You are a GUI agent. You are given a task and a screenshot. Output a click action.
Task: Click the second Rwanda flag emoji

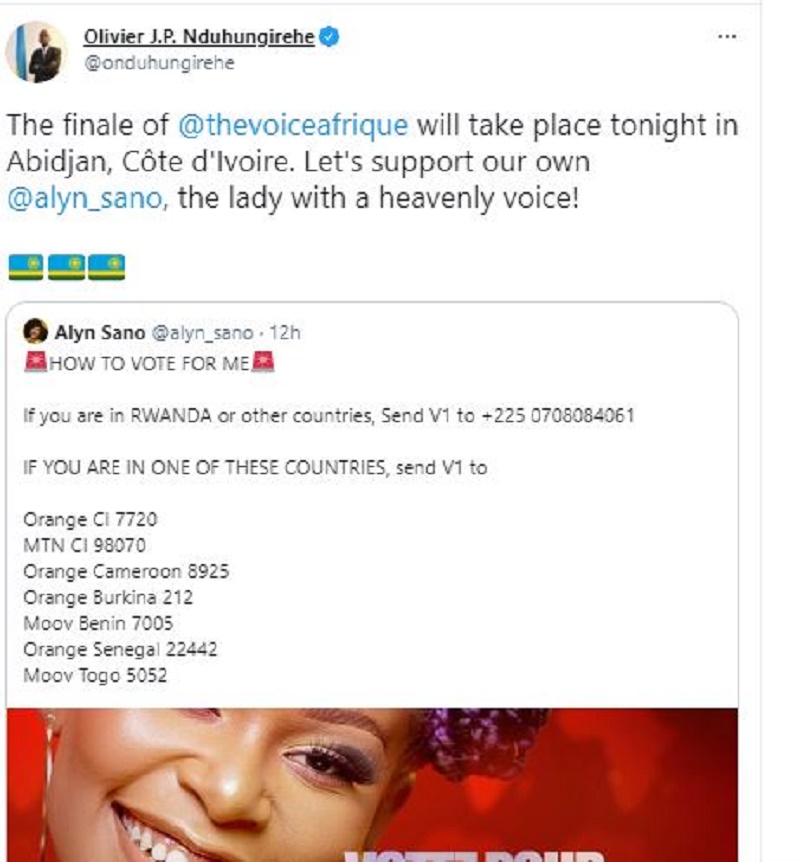tap(66, 267)
